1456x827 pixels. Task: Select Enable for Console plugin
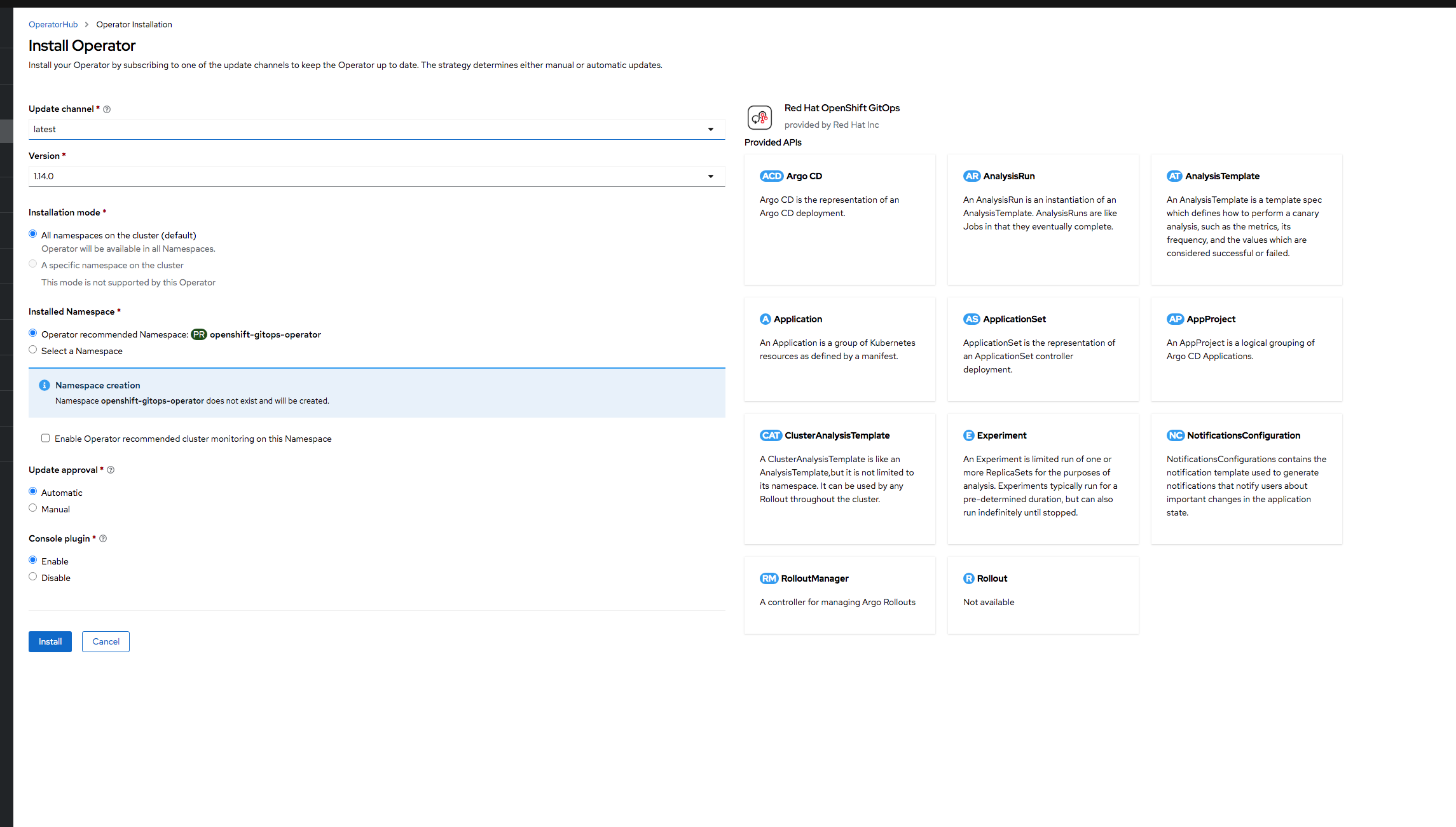click(x=33, y=561)
